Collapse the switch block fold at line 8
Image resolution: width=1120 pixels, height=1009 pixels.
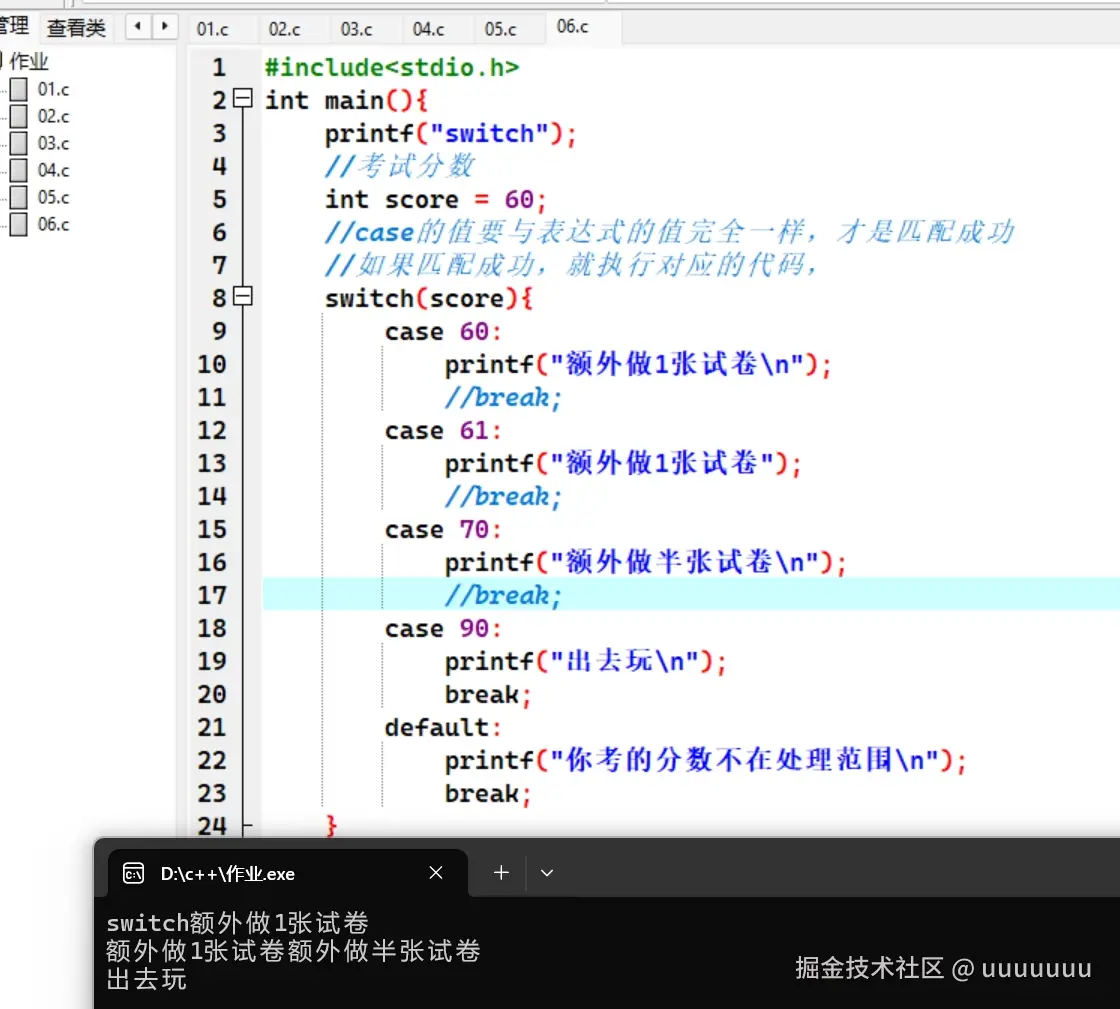(243, 296)
